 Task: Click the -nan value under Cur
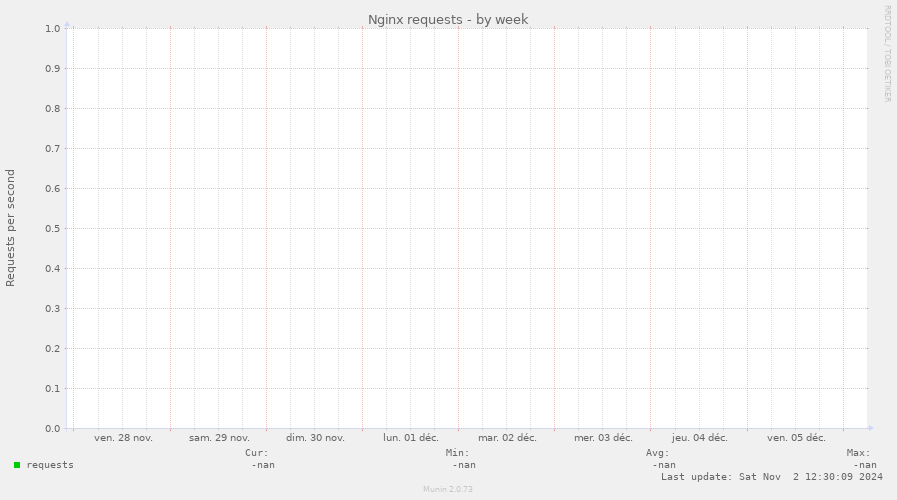pos(263,465)
